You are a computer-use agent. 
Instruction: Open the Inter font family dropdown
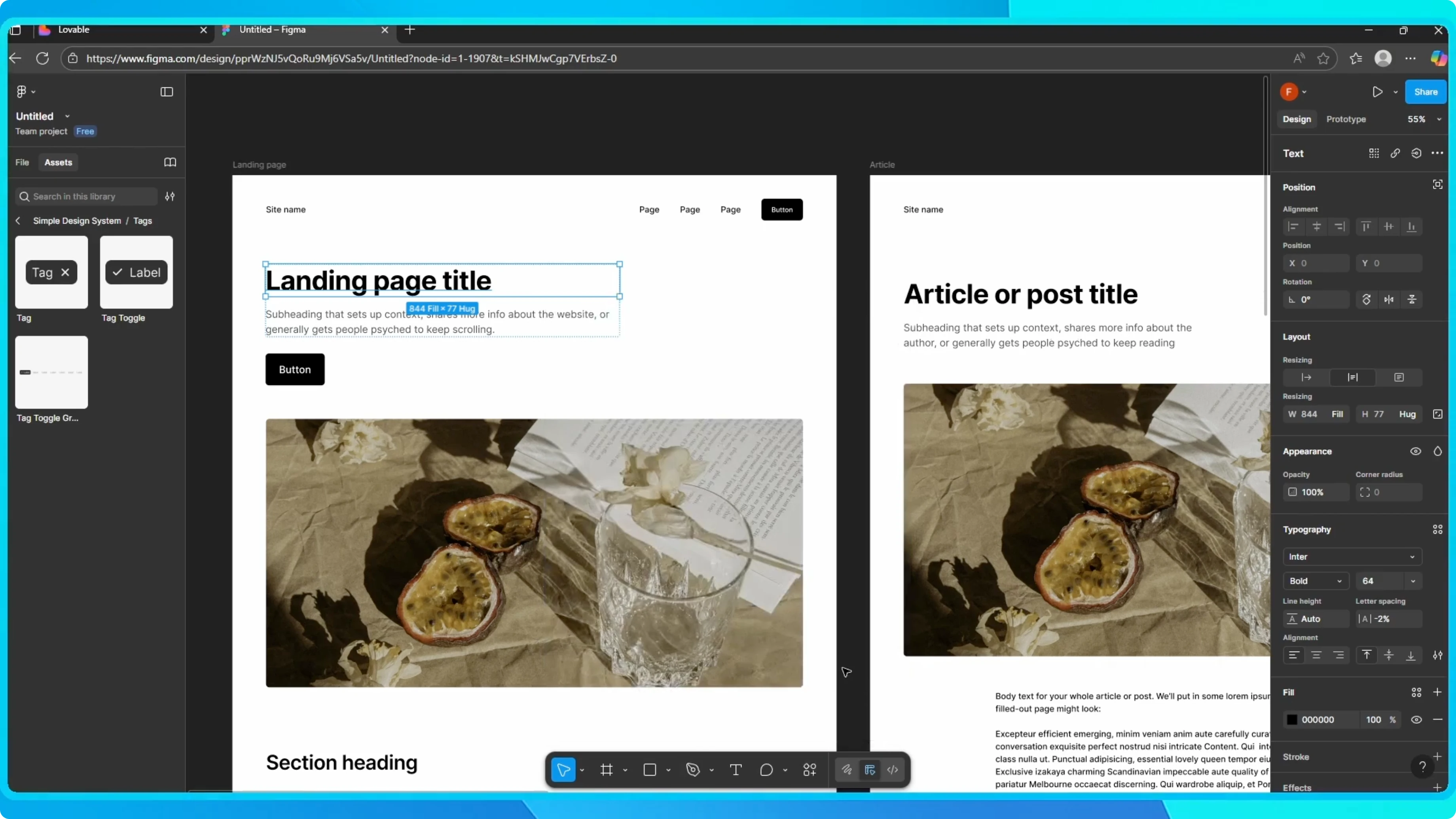click(x=1353, y=557)
